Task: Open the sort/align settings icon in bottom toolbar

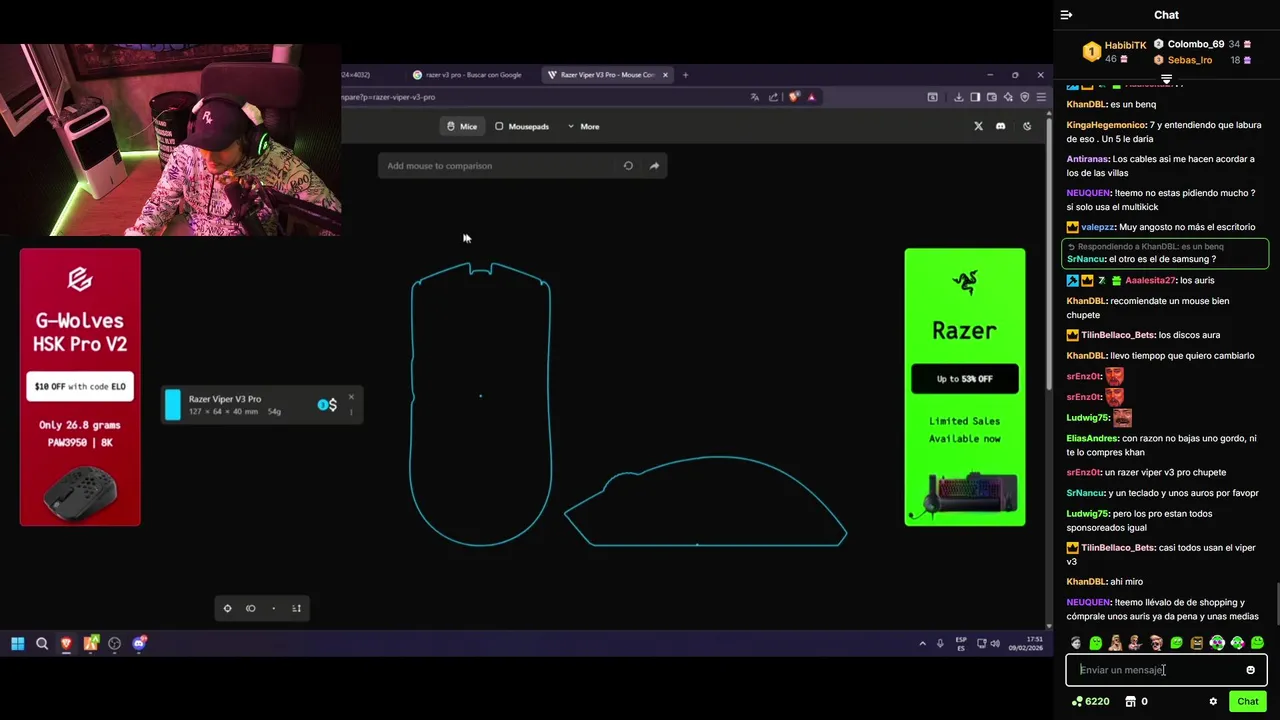Action: coord(296,608)
